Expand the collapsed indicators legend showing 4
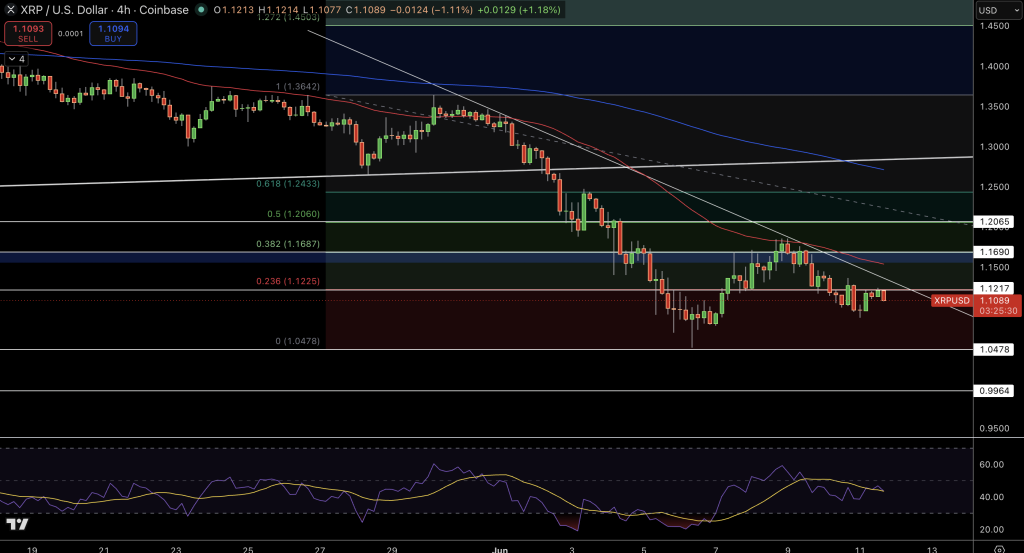 [16, 59]
